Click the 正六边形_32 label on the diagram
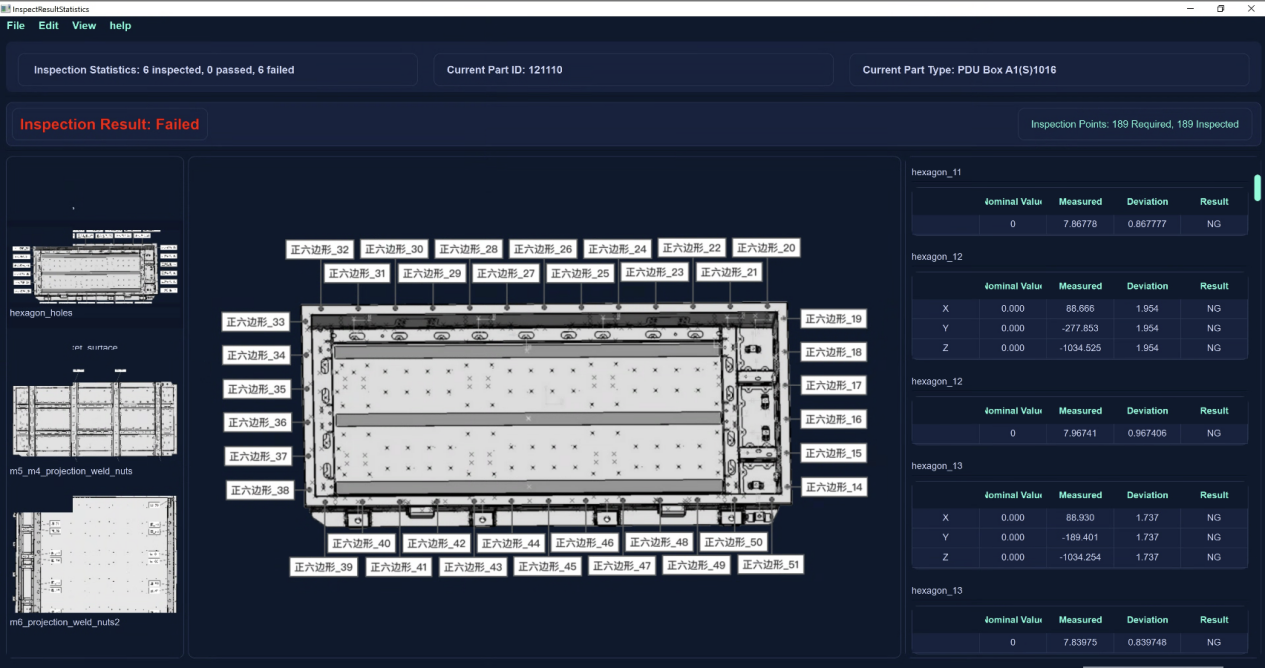Viewport: 1265px width, 668px height. pos(320,249)
